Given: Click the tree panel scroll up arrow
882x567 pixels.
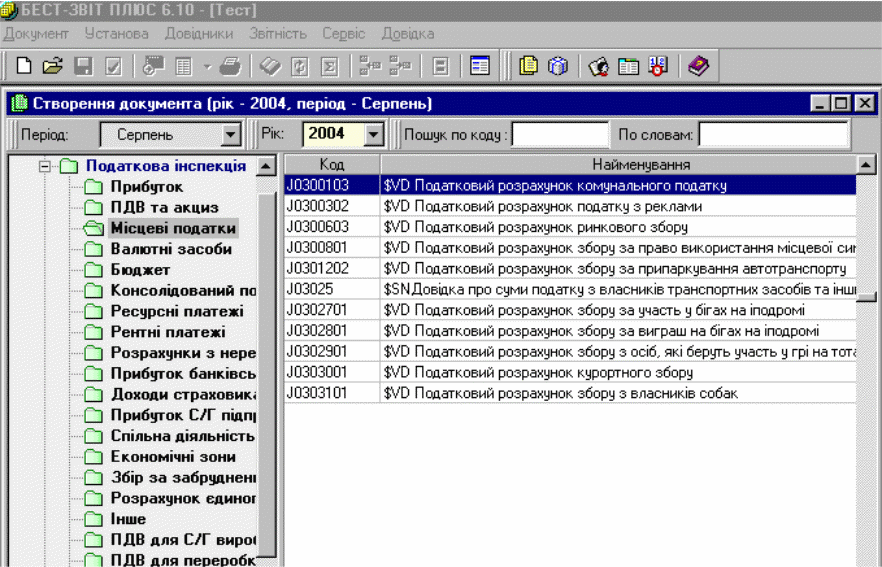Looking at the screenshot, I should click(x=266, y=166).
